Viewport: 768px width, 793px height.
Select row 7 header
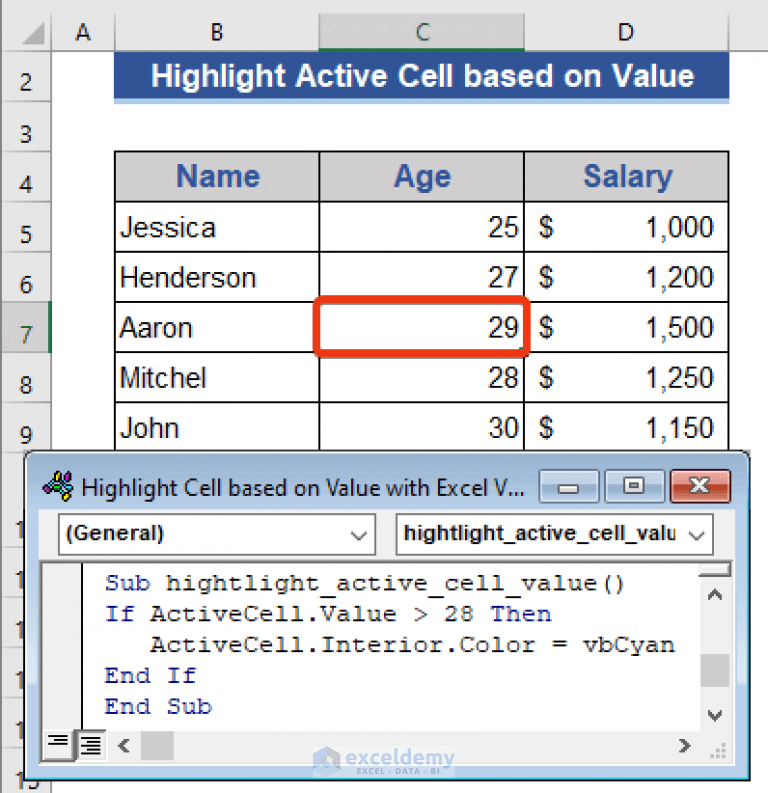pos(26,328)
